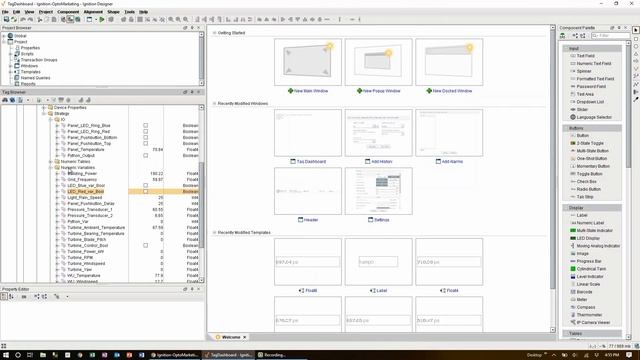This screenshot has width=640, height=360.
Task: Click the New Popup Window link
Action: 378,91
